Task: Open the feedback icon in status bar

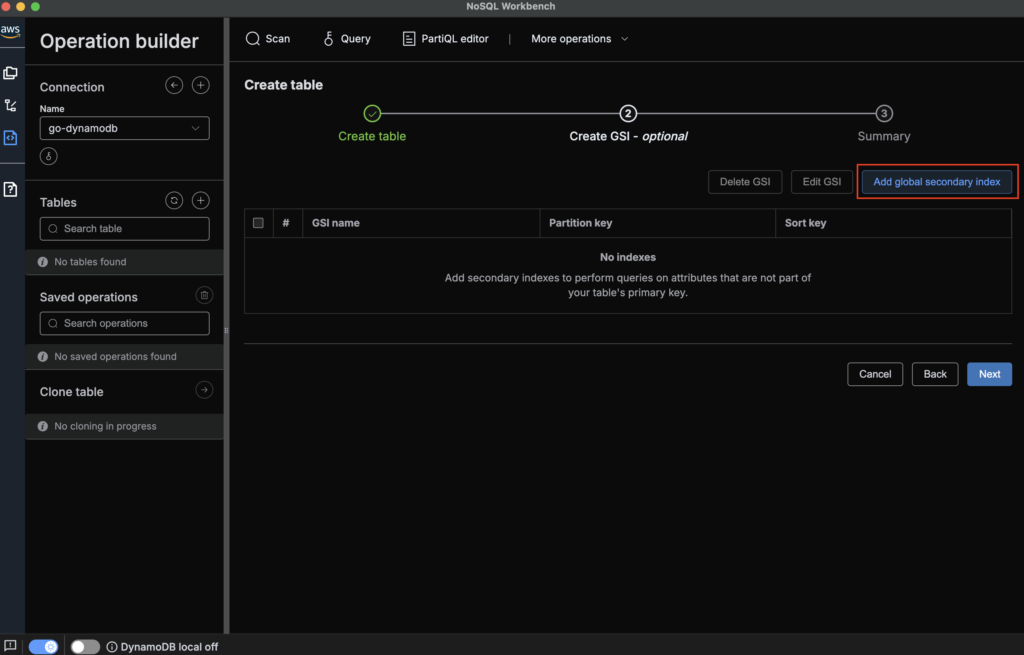Action: (x=10, y=646)
